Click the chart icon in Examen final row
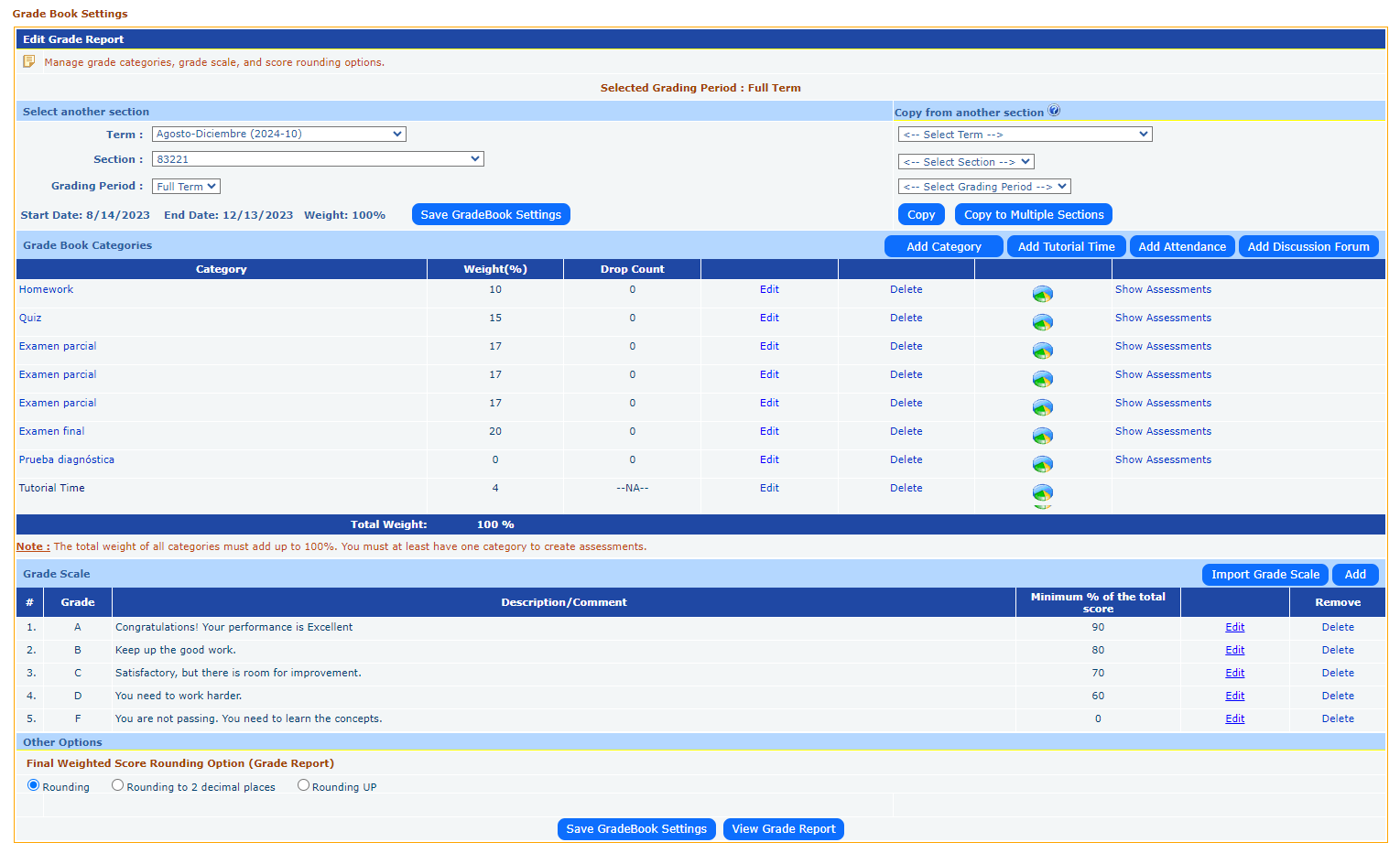Screen dimensions: 1400x864 1042,436
